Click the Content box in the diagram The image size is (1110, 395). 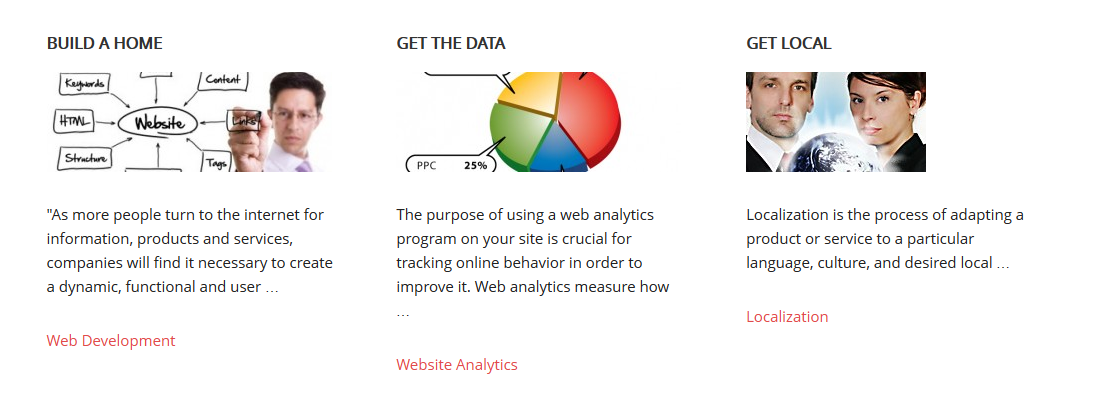pos(223,80)
